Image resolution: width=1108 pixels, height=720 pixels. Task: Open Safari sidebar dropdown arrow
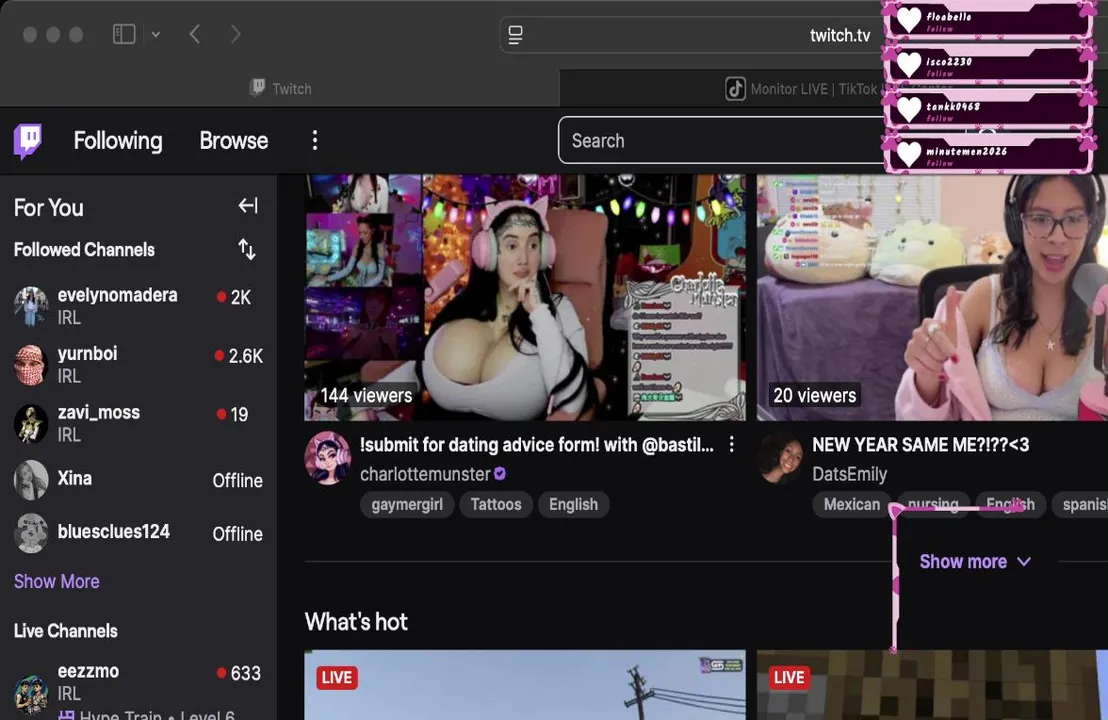[155, 34]
